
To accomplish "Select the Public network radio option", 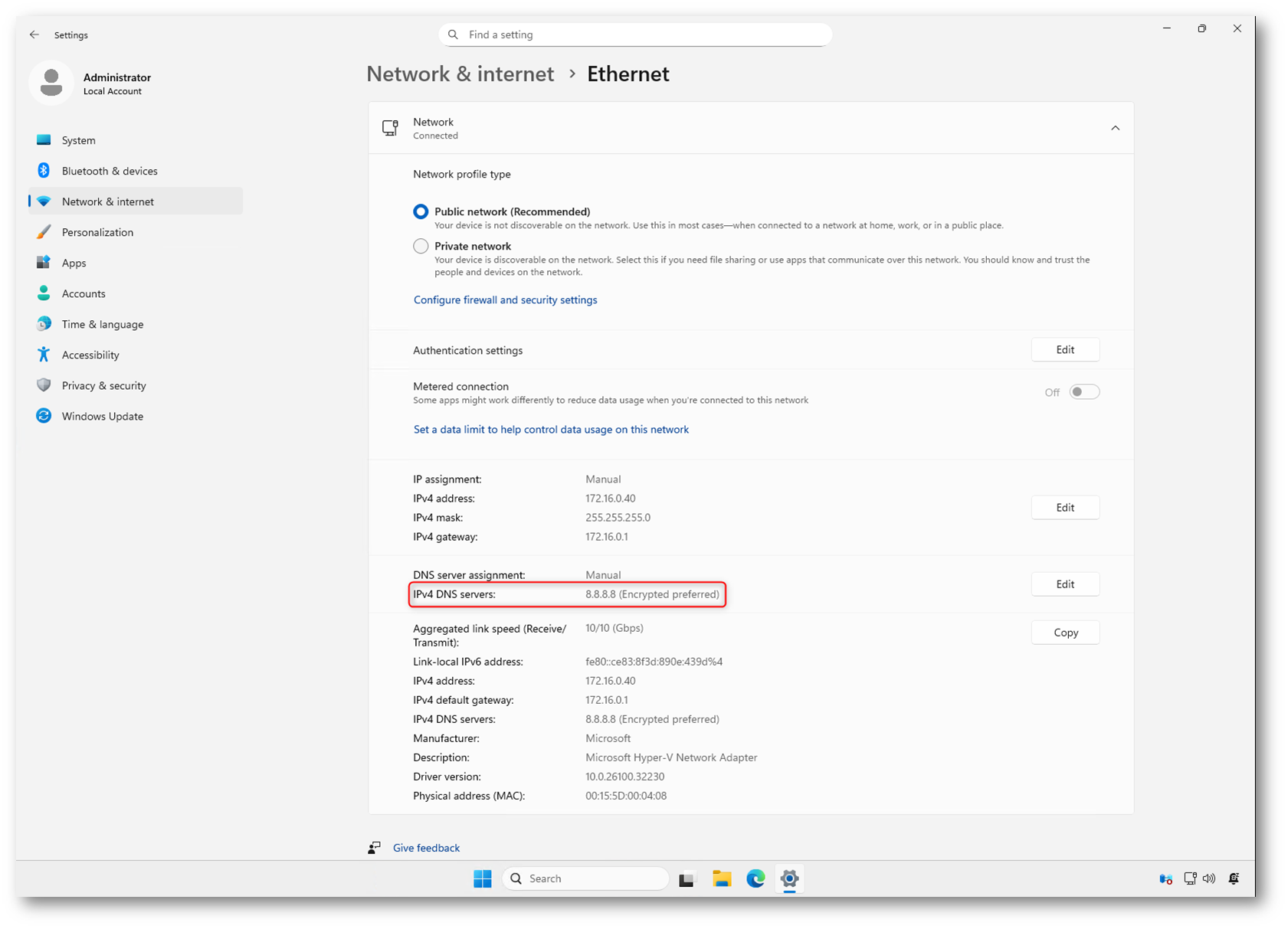I will point(421,212).
